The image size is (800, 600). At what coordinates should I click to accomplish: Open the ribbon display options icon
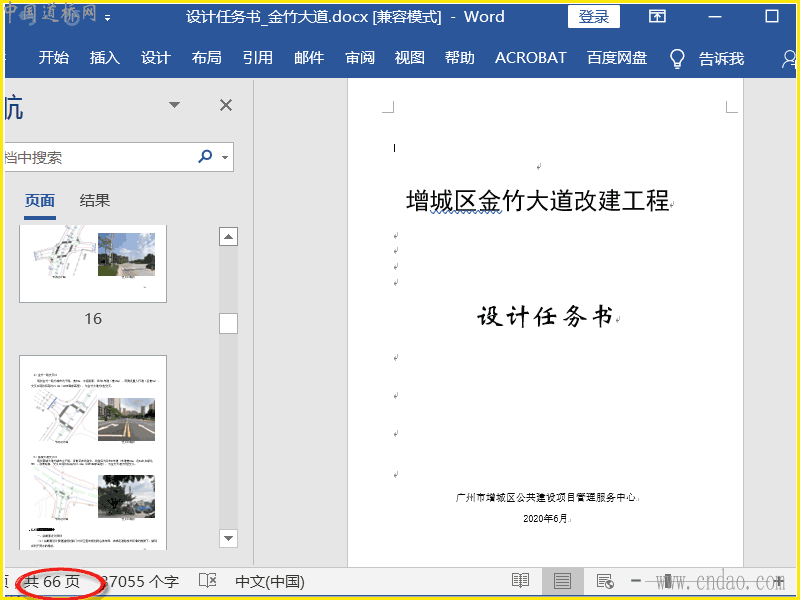[x=657, y=17]
